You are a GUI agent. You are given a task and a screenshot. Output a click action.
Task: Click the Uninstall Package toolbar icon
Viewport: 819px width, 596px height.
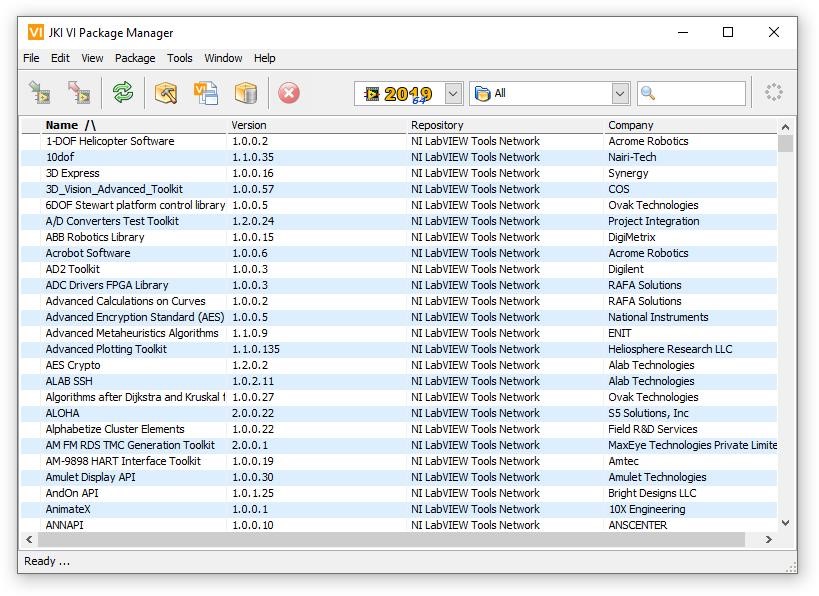pyautogui.click(x=79, y=93)
